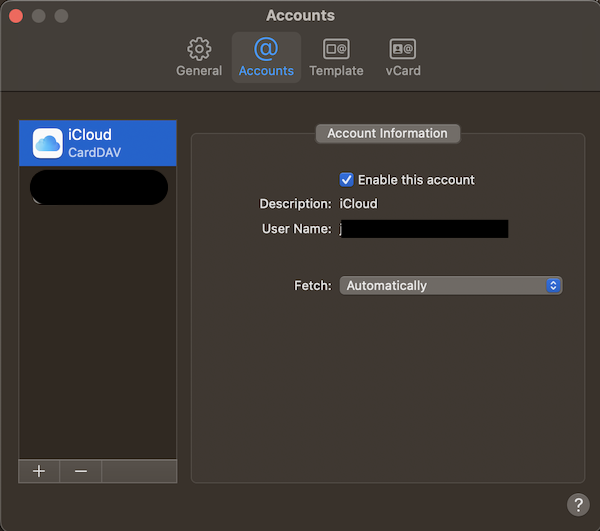Click the User Name field value
The height and width of the screenshot is (531, 600).
click(424, 229)
